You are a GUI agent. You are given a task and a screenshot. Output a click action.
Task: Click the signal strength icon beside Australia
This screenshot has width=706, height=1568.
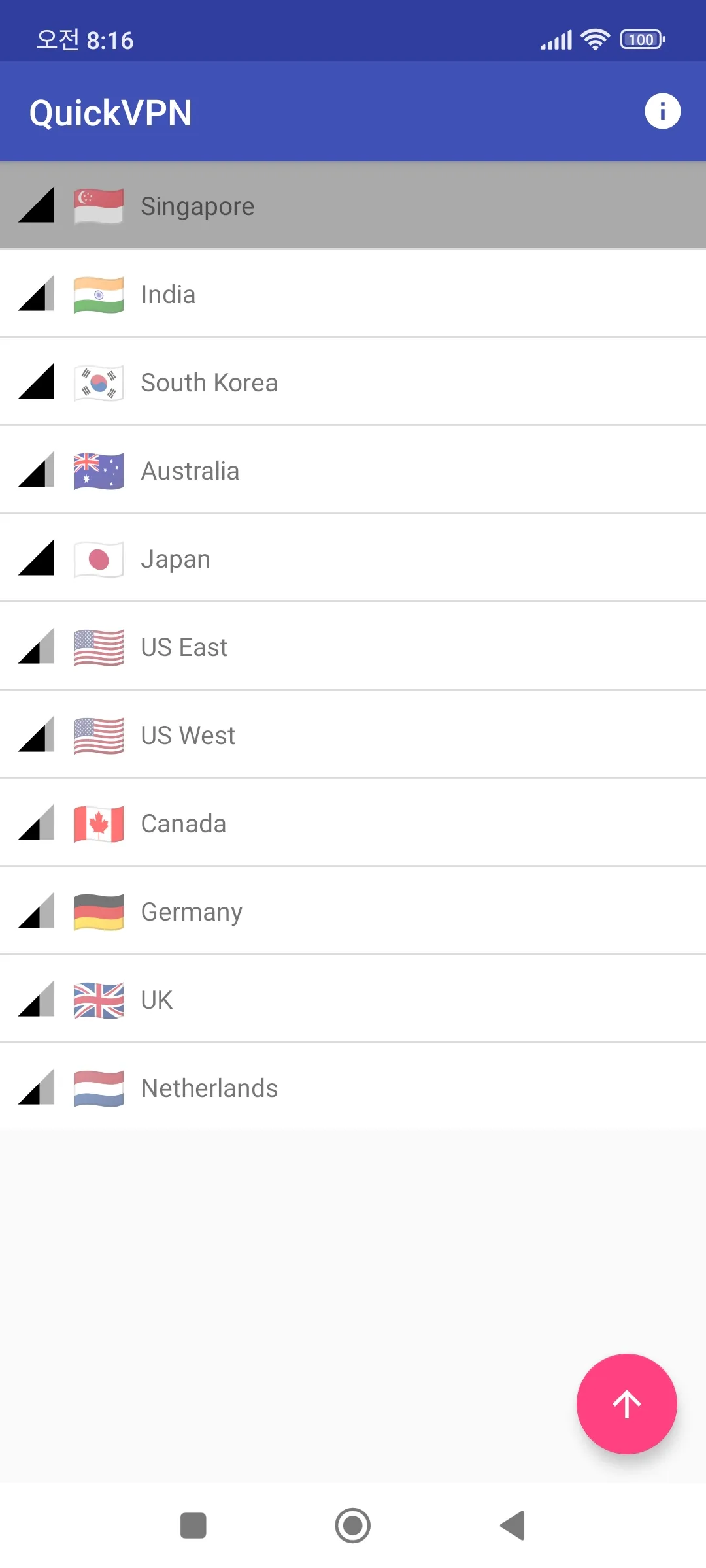tap(37, 470)
